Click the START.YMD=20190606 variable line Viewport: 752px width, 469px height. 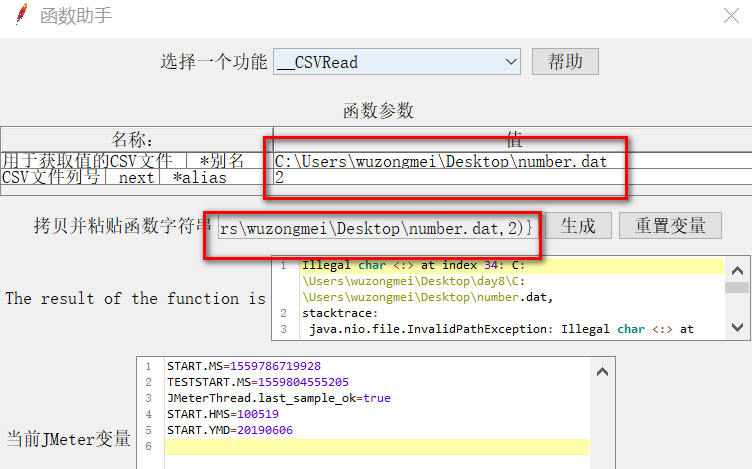pyautogui.click(x=230, y=430)
